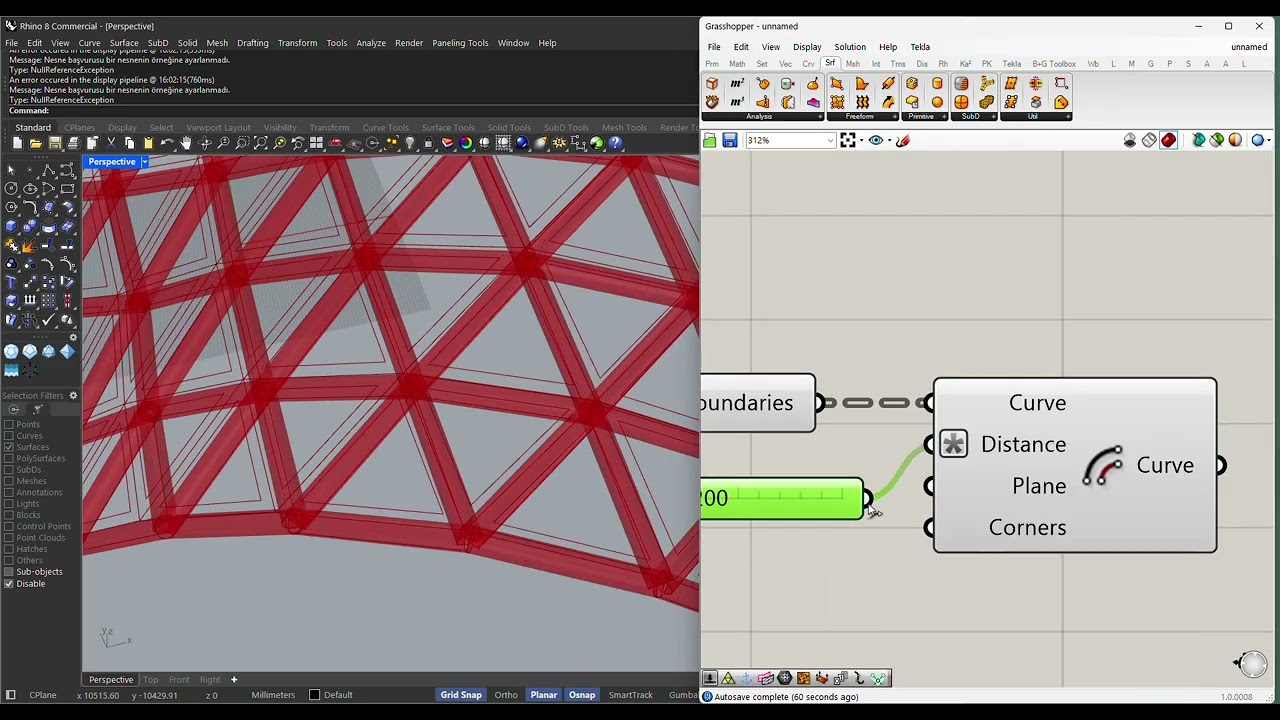Open the Surface menu in Rhino
1280x720 pixels.
[x=124, y=43]
